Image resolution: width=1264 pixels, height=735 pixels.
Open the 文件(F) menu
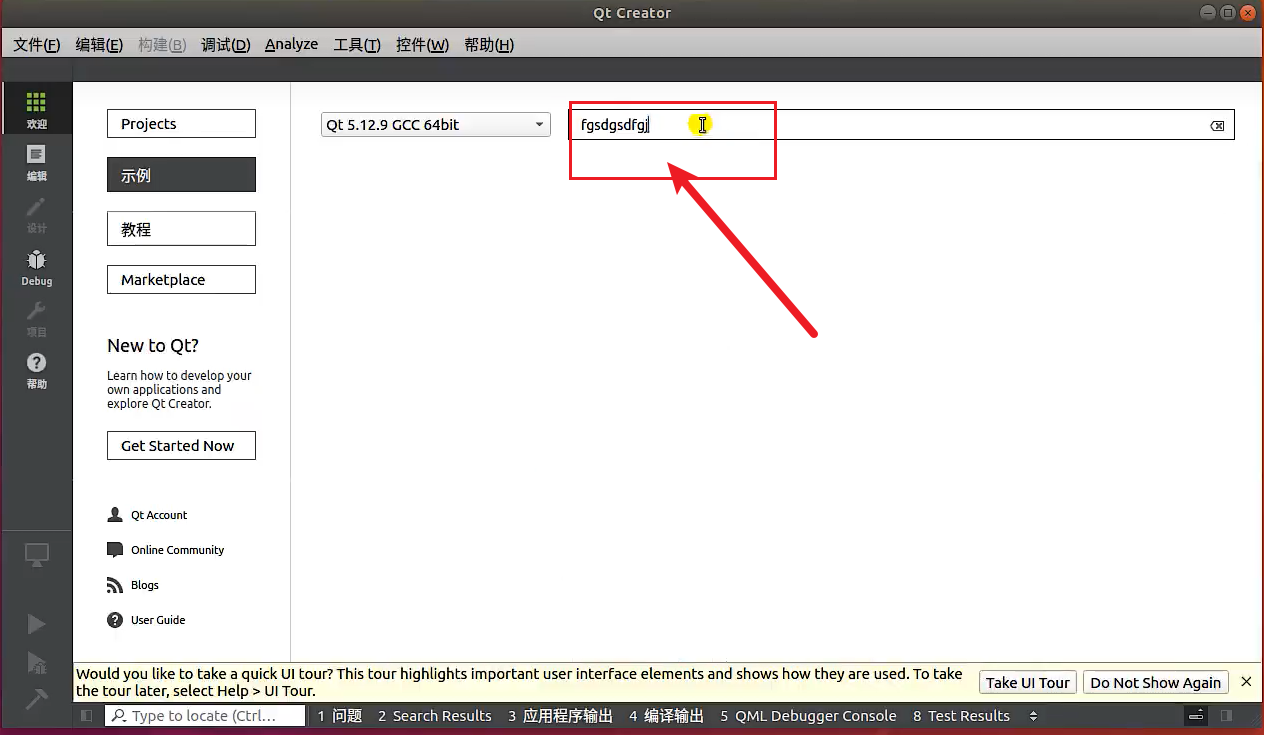coord(37,45)
